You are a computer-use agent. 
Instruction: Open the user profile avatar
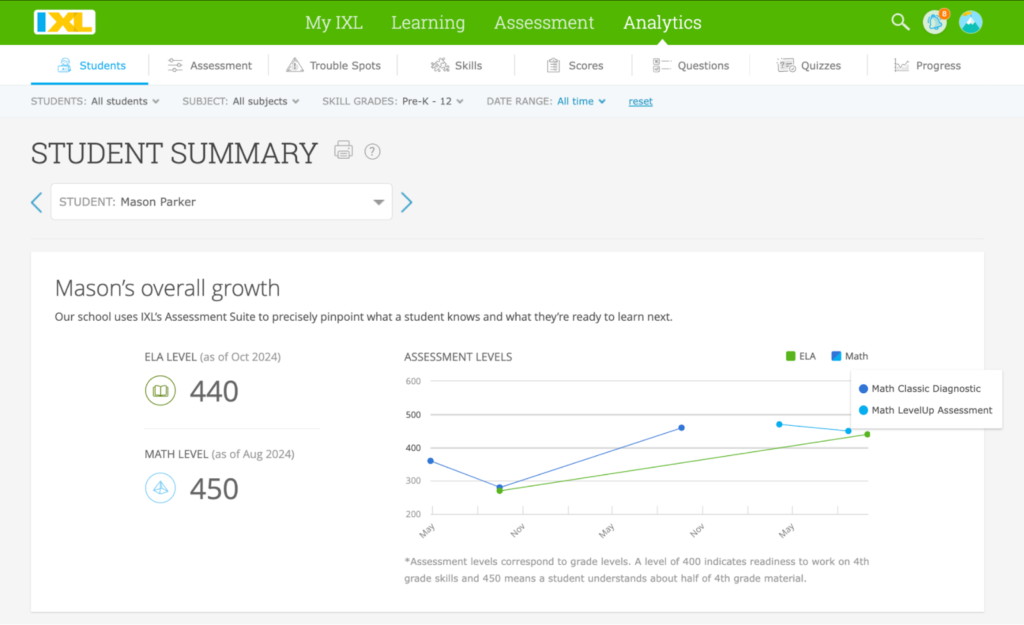(x=970, y=22)
